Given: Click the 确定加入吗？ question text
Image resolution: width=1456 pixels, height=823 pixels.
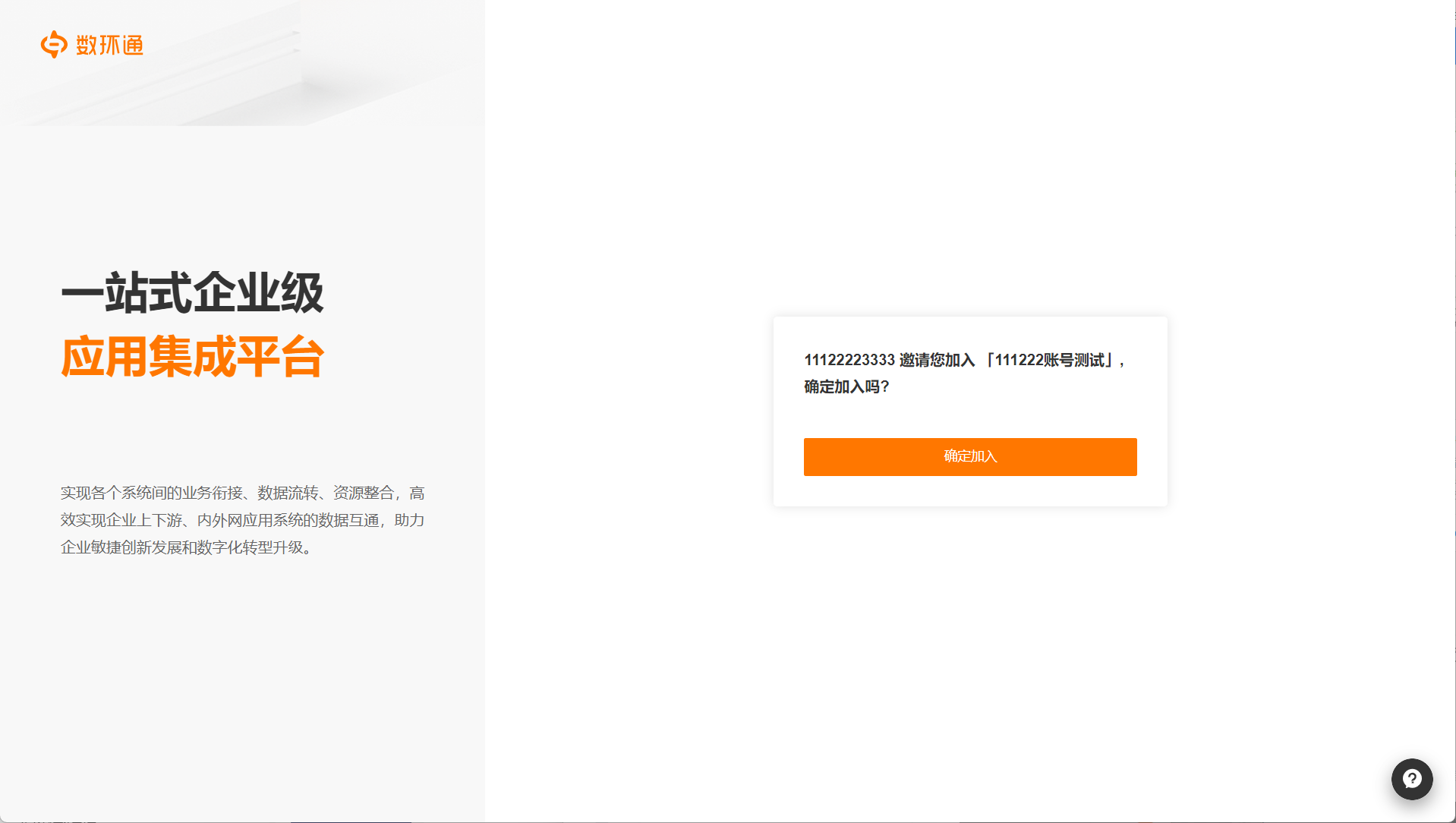Looking at the screenshot, I should [847, 386].
